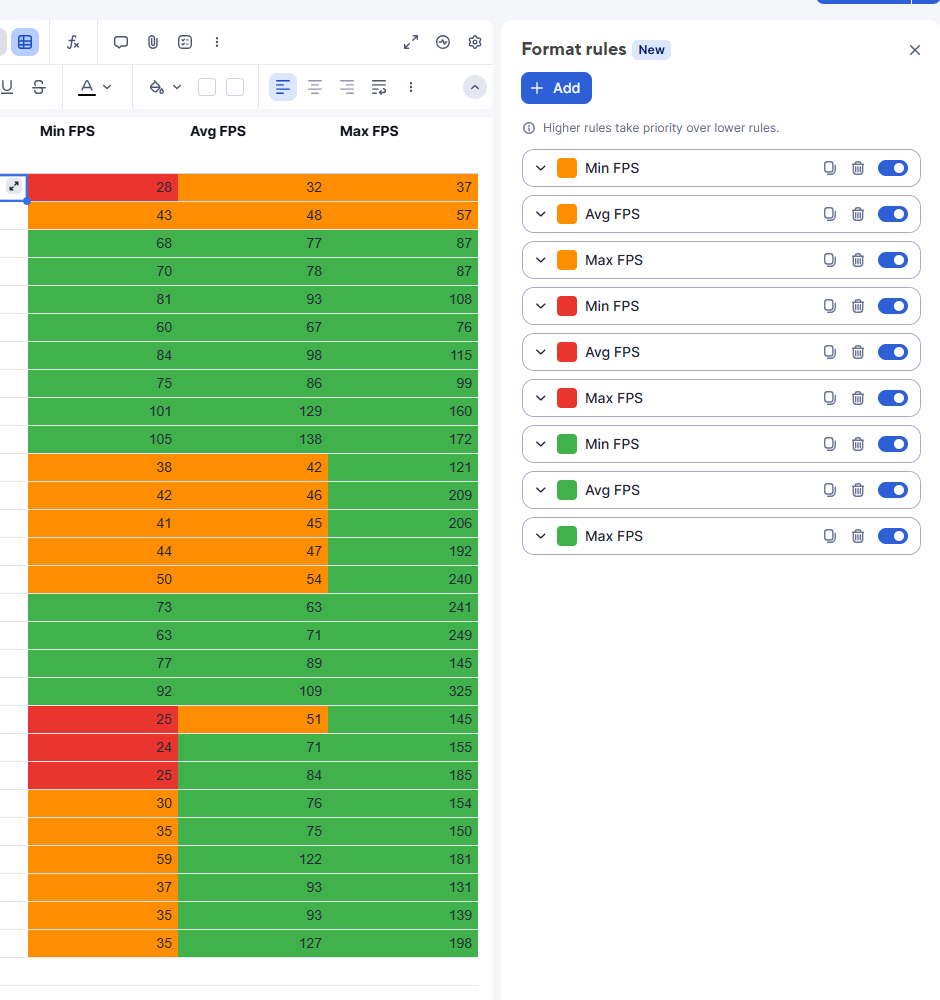Disable the orange Min FPS rule toggle
The image size is (940, 1000).
[x=892, y=168]
